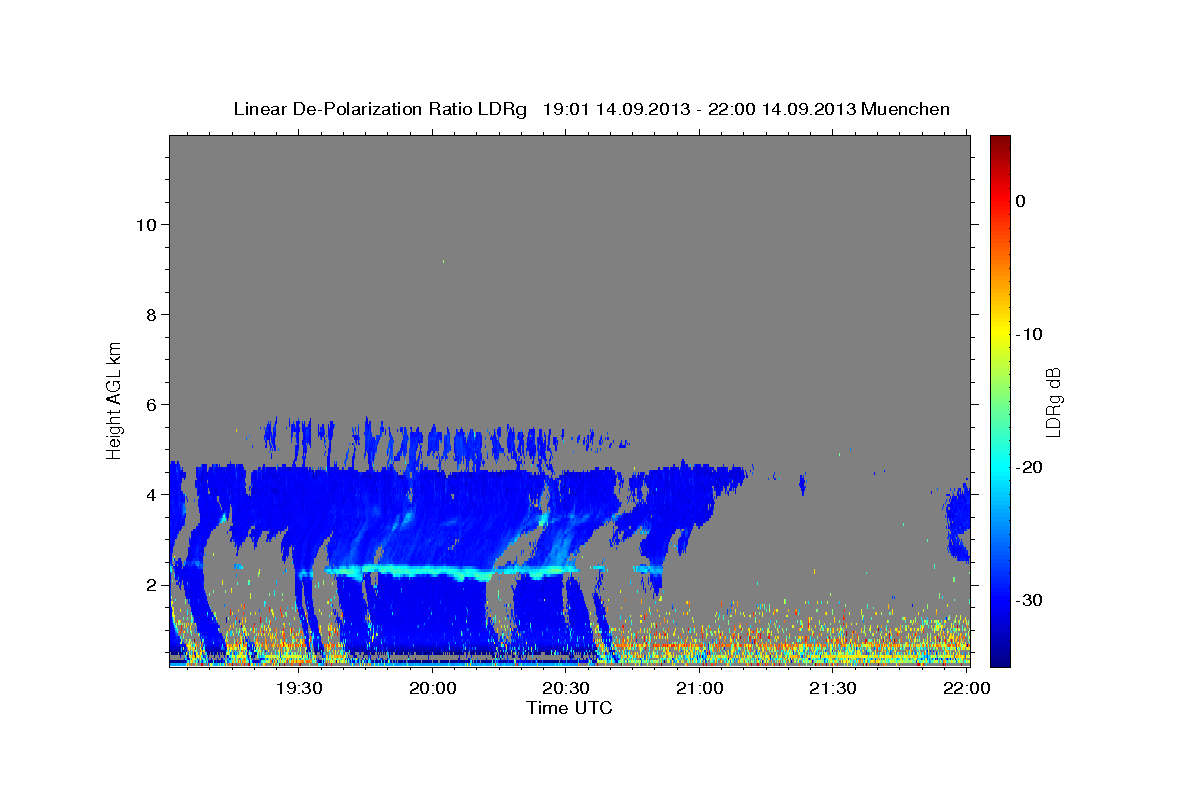The image size is (1200, 800).
Task: Click the 22:00 time tick label
Action: 966,688
